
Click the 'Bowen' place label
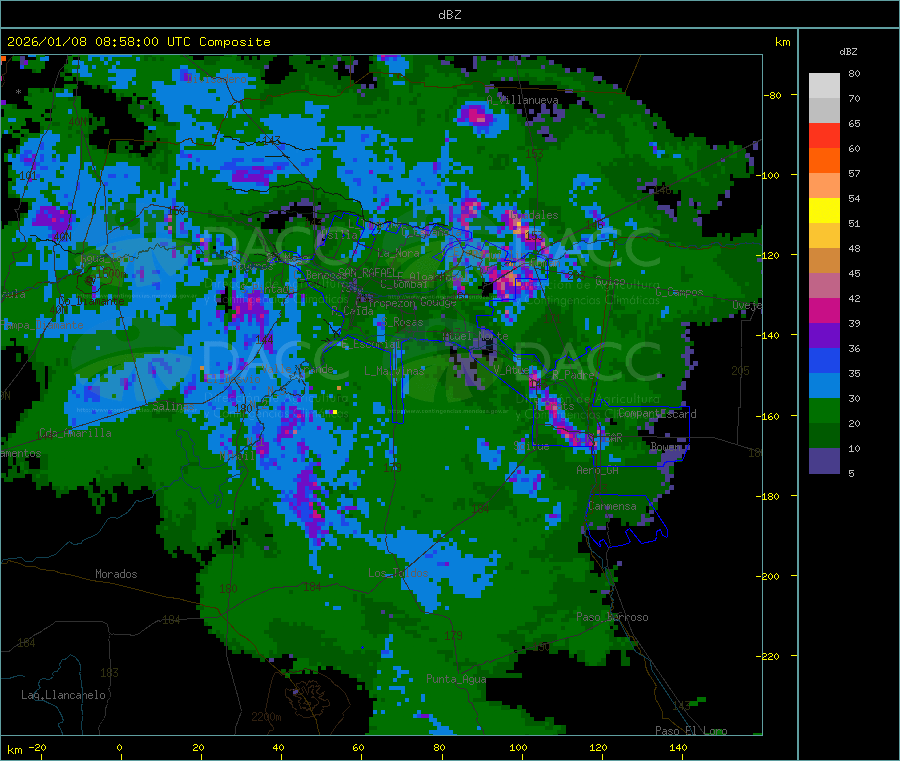pyautogui.click(x=666, y=446)
